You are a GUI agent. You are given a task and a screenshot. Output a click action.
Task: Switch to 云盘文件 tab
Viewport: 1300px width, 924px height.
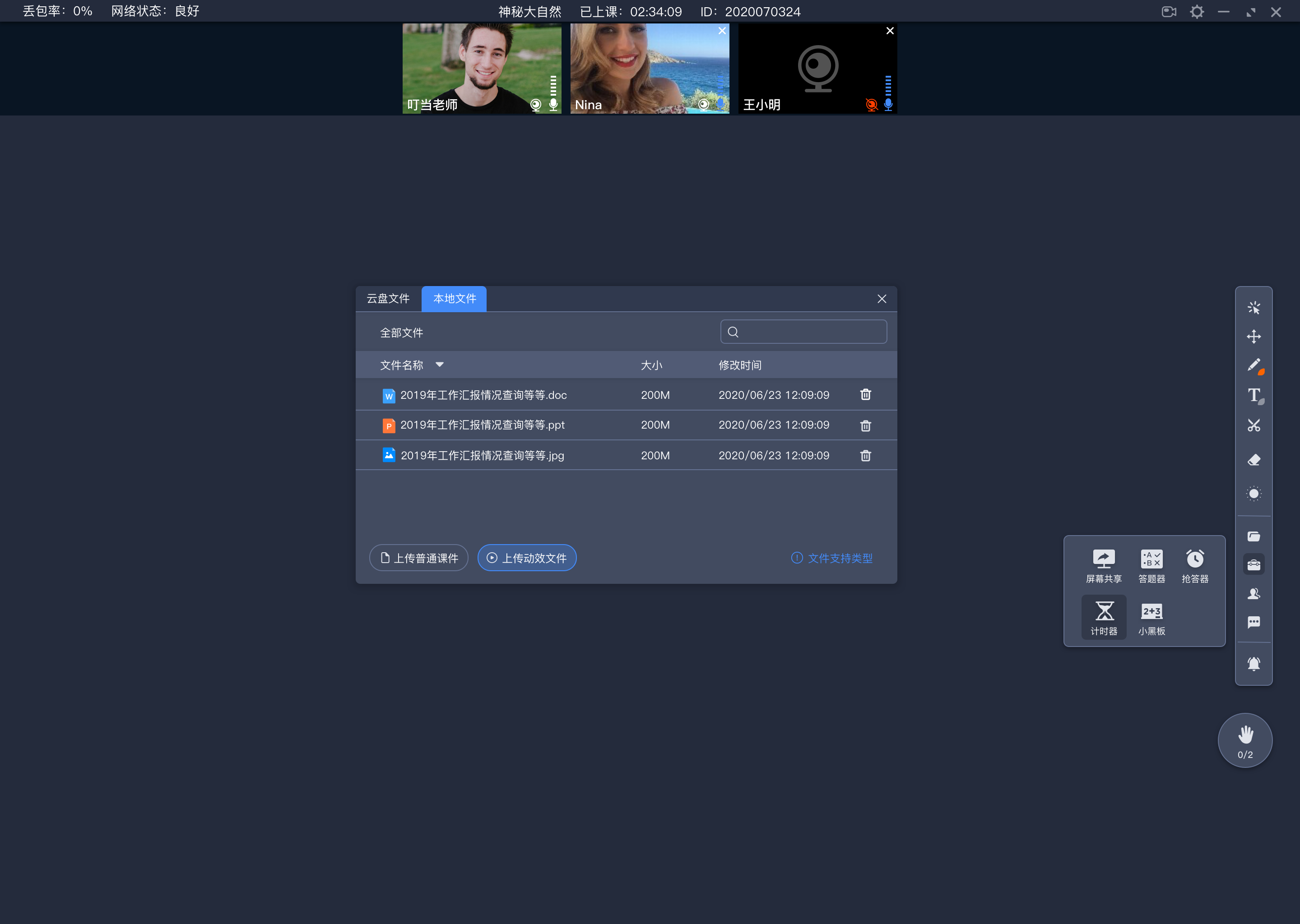(390, 298)
